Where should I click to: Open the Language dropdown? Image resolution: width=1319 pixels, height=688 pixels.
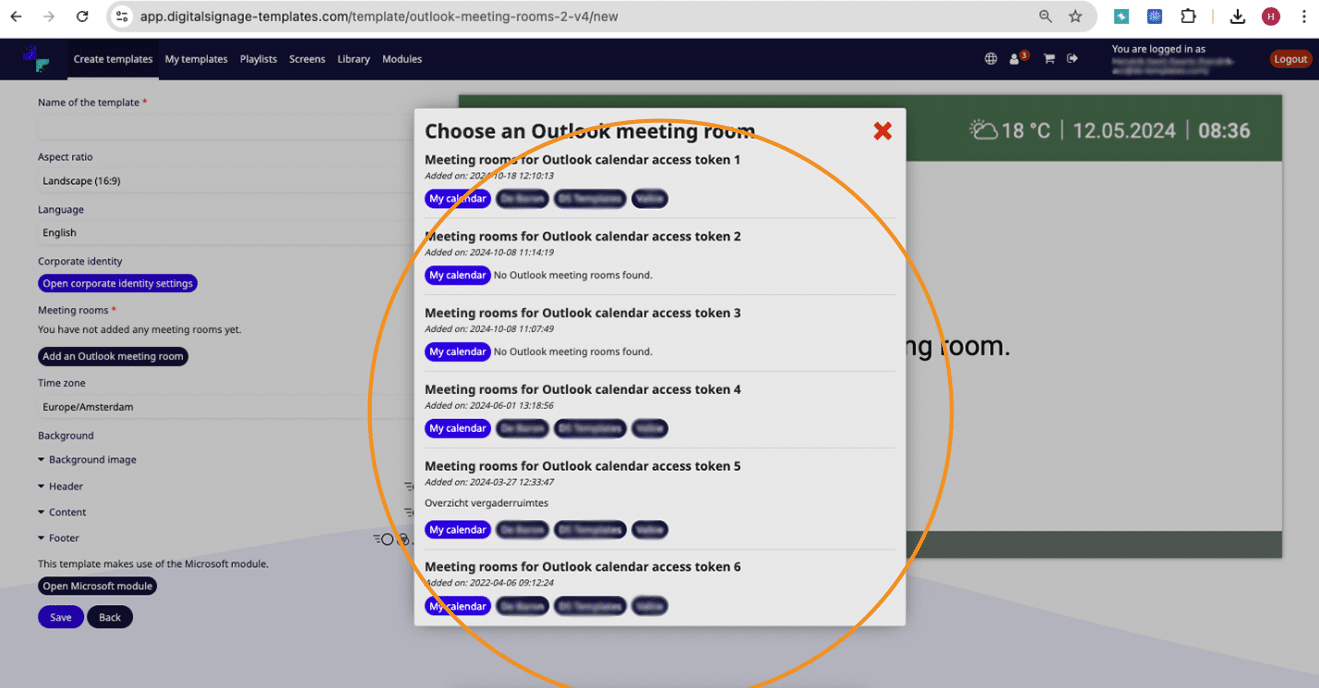pyautogui.click(x=226, y=233)
